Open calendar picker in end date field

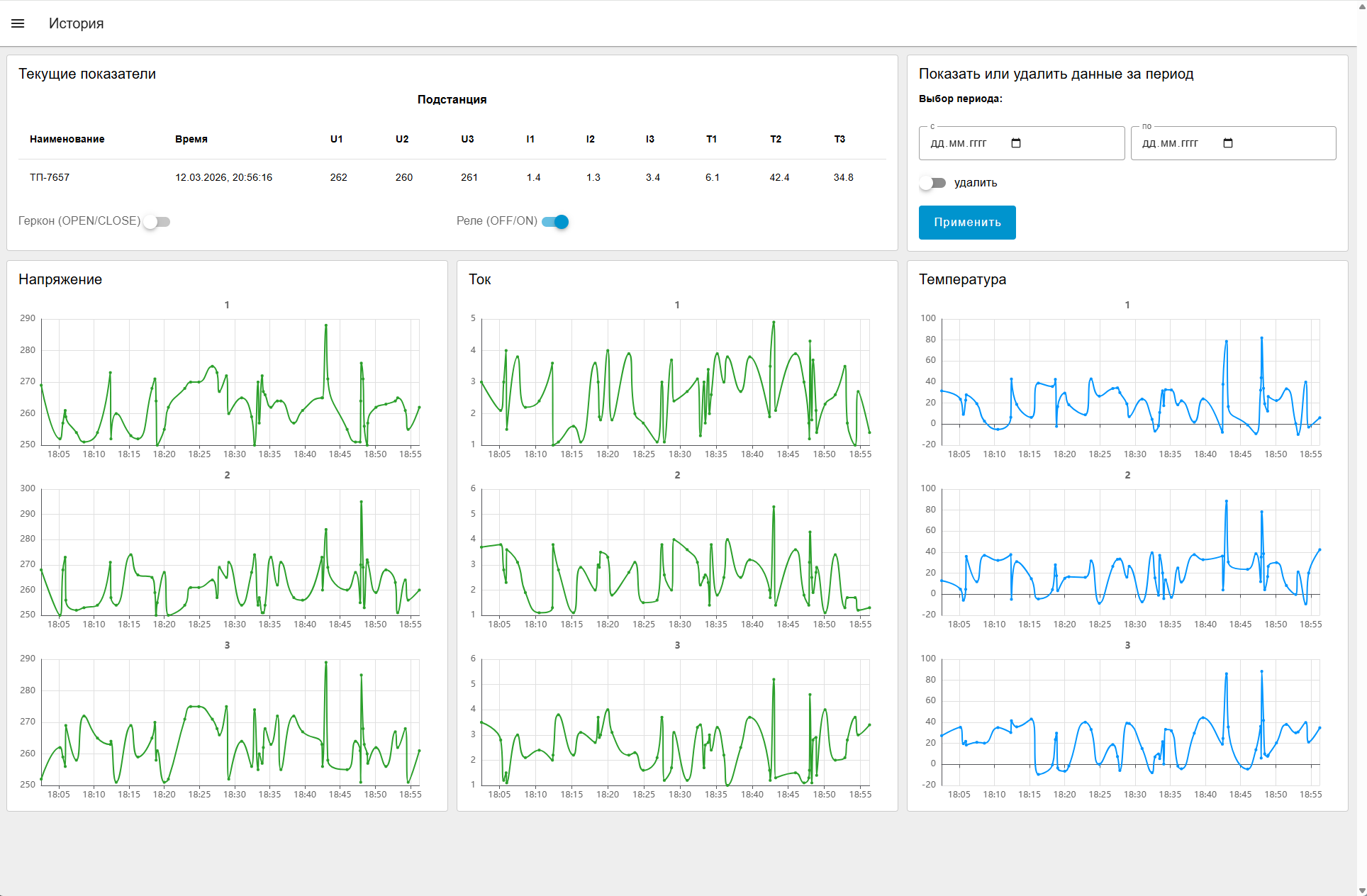pyautogui.click(x=1228, y=143)
